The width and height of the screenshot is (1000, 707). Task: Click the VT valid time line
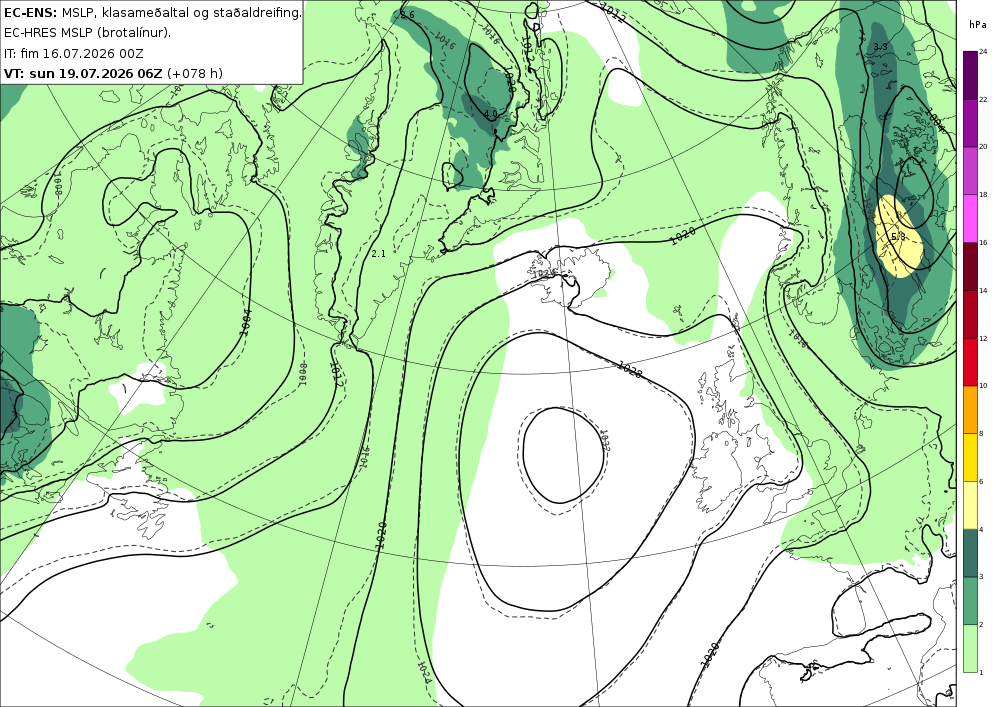114,73
